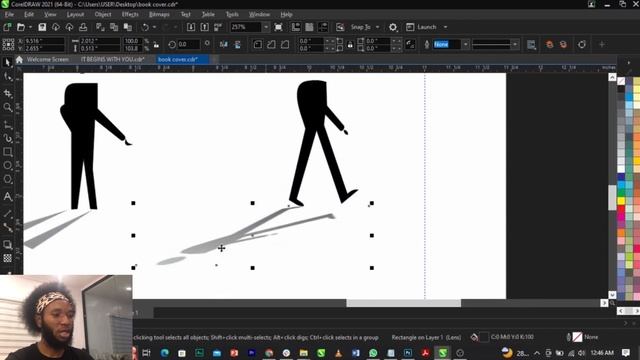640x360 pixels.
Task: Select the Transparency tool
Action: point(7,258)
